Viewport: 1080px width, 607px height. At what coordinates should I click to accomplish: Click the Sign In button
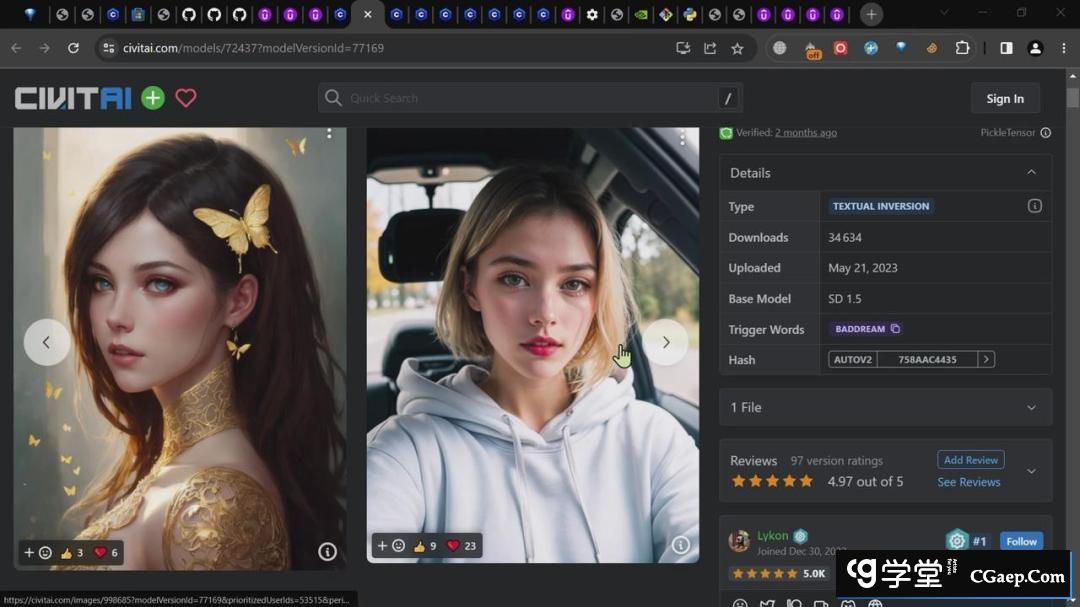click(1004, 98)
